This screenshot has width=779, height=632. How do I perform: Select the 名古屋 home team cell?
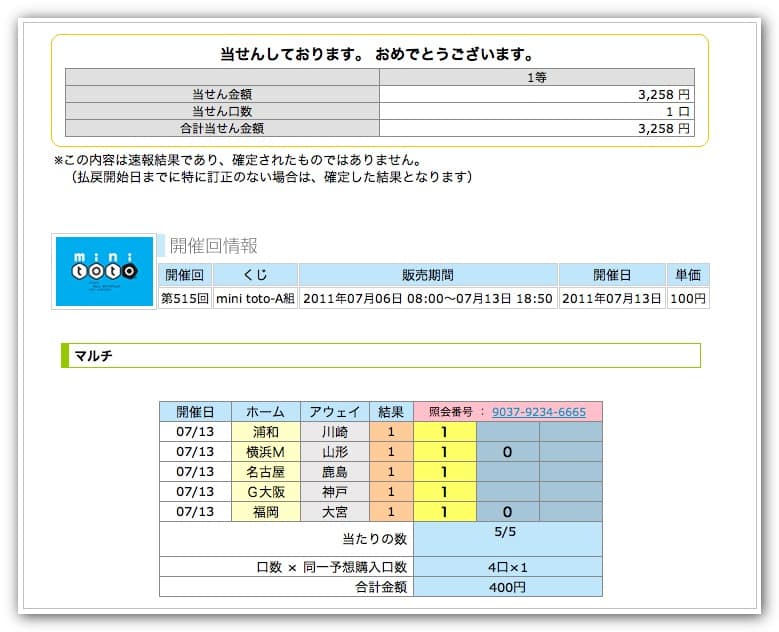(265, 472)
